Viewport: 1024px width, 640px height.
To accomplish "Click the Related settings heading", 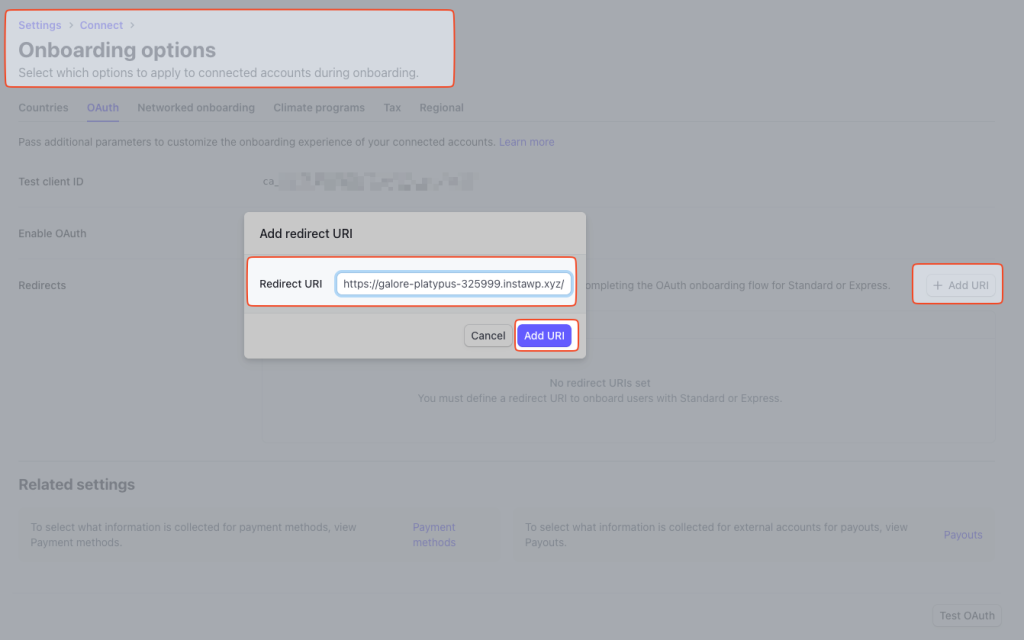I will [76, 485].
